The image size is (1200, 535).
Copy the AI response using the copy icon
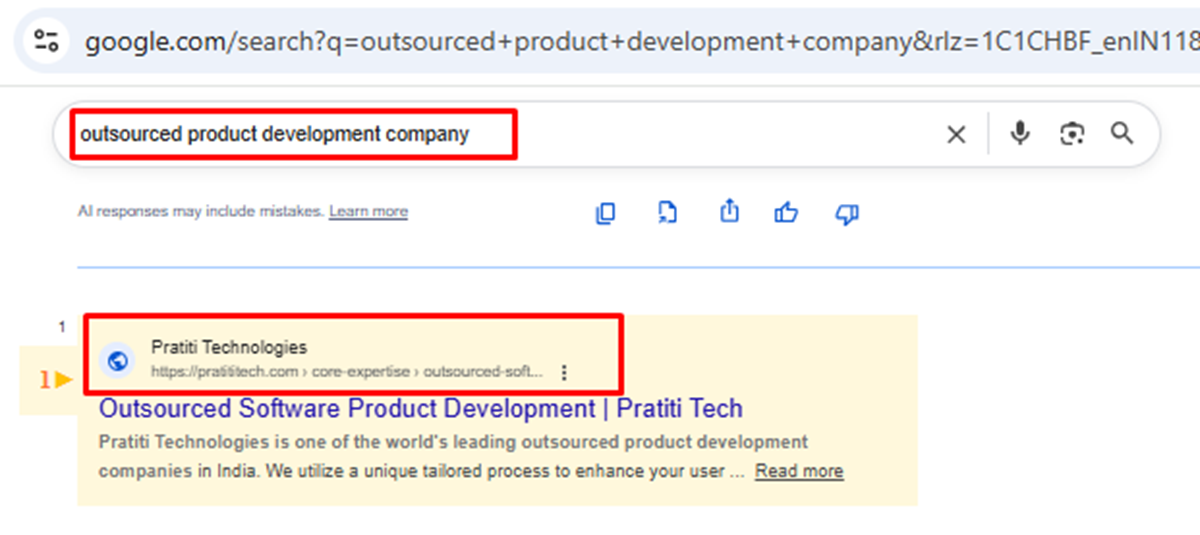[x=605, y=213]
